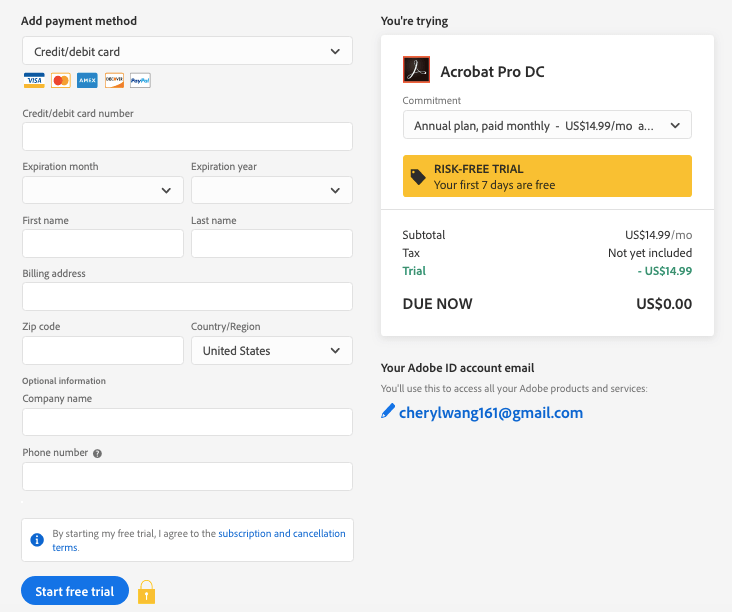Click the cherylwang161@gmail.com email link
This screenshot has height=612, width=732.
(490, 412)
